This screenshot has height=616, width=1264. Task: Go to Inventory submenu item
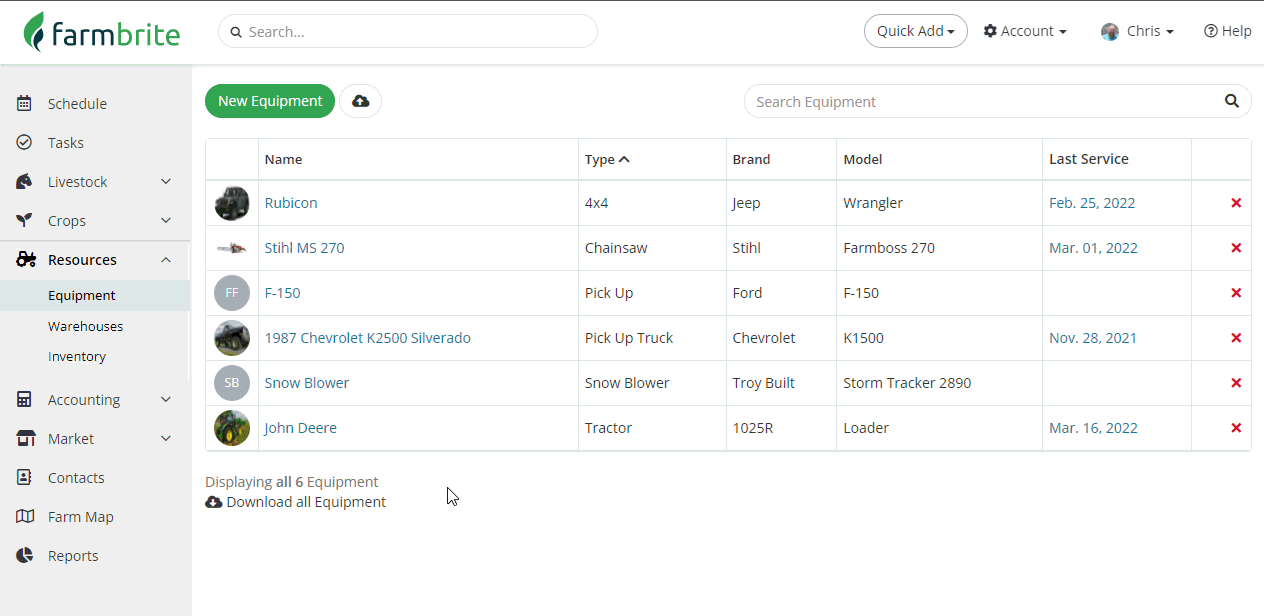tap(76, 356)
